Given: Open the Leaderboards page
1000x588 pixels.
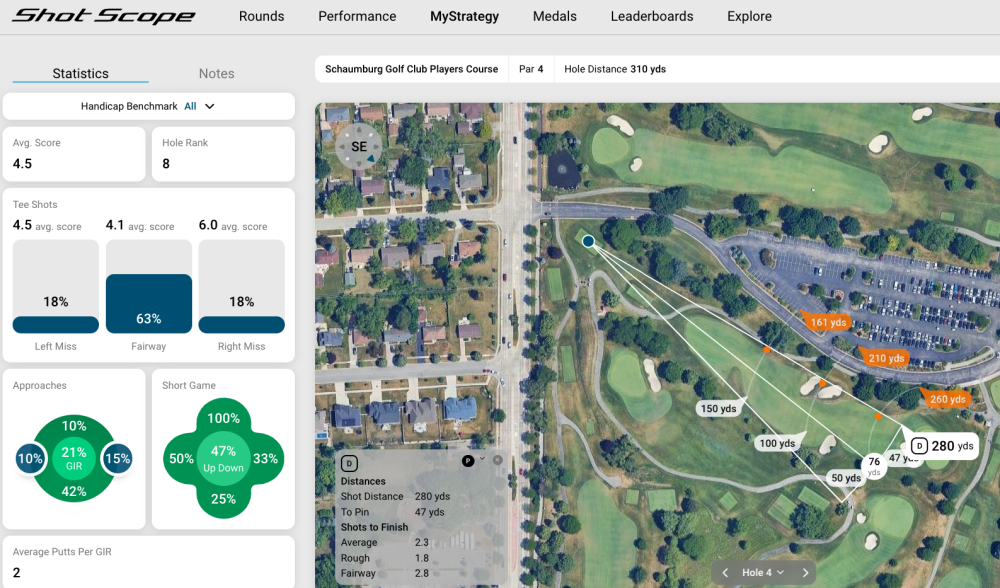Looking at the screenshot, I should [651, 16].
